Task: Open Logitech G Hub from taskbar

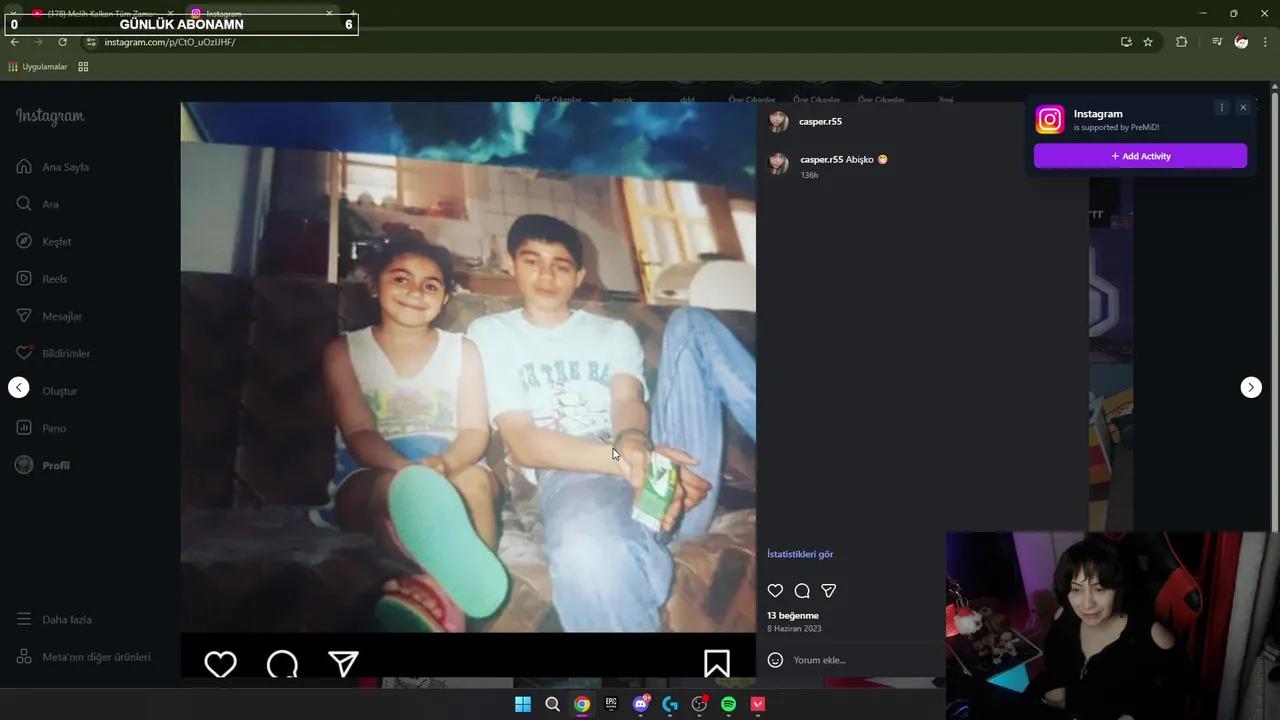Action: point(670,704)
